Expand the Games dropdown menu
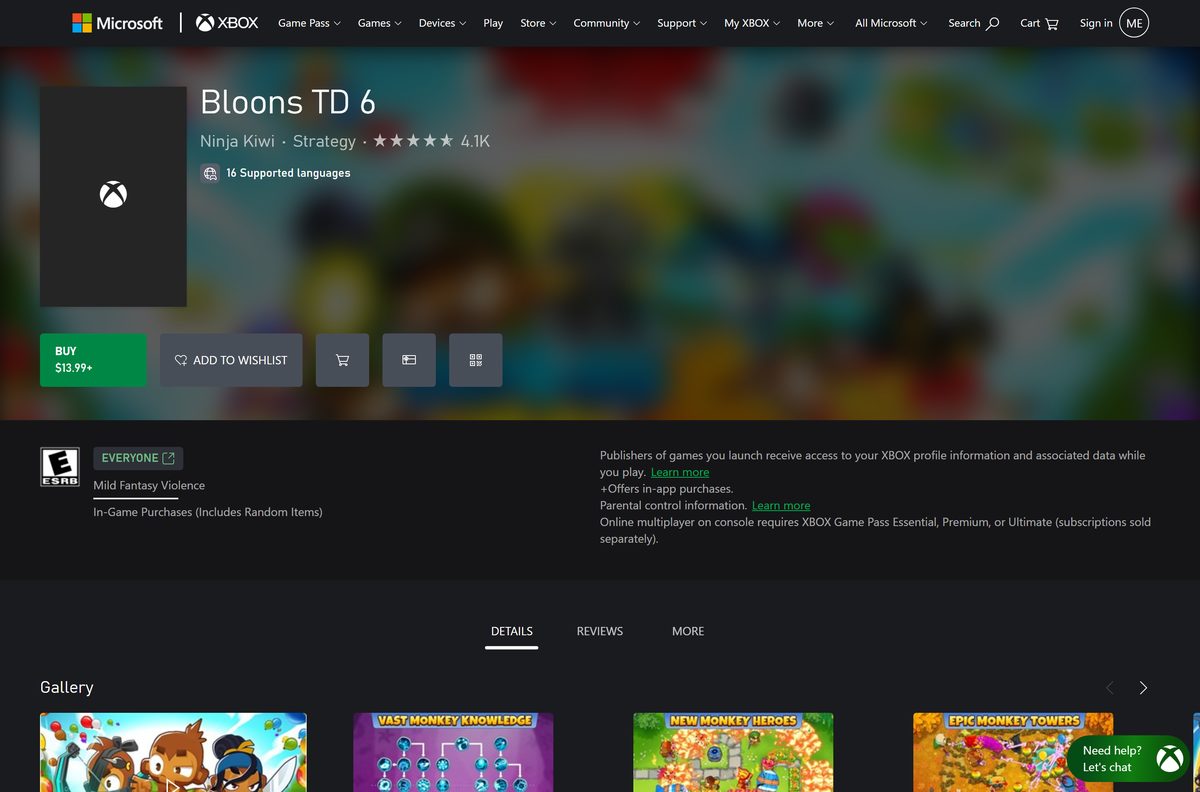 click(x=380, y=23)
